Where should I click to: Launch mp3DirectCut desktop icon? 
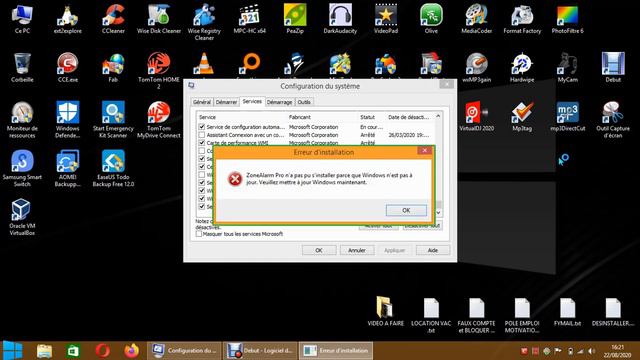567,116
